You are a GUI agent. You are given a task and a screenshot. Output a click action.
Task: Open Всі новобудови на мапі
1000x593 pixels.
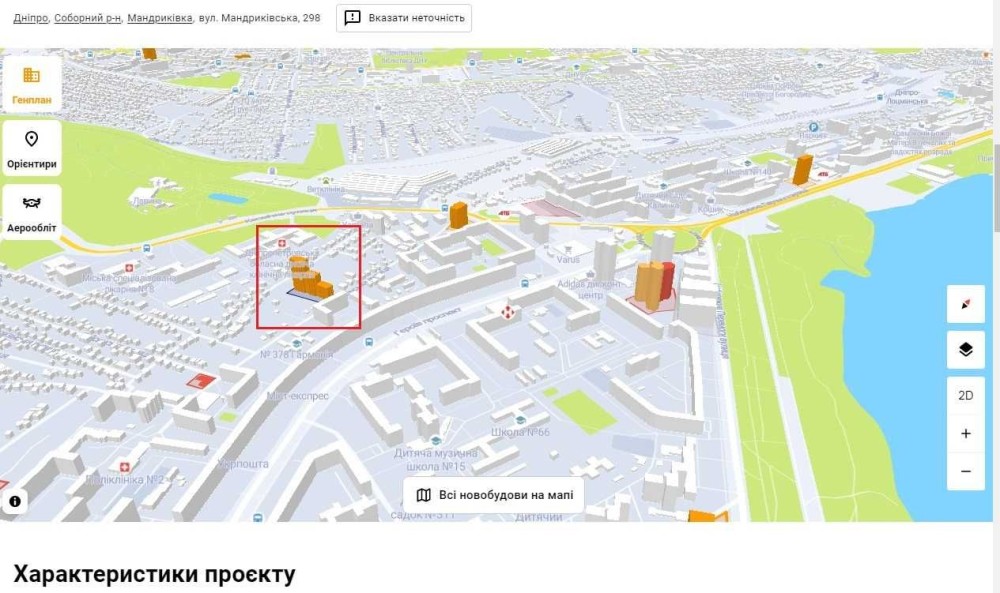(493, 495)
